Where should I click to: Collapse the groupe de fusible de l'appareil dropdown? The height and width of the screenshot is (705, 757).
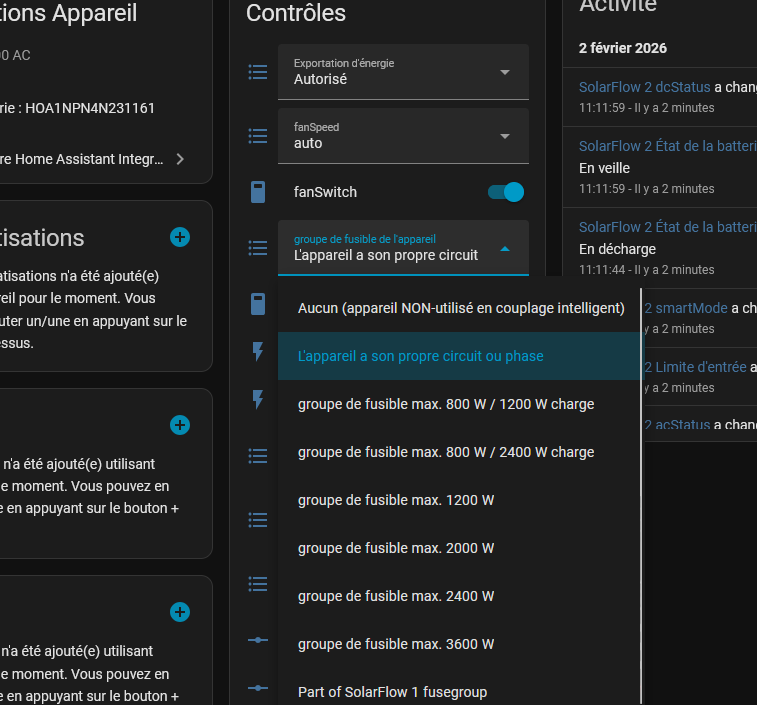click(504, 249)
